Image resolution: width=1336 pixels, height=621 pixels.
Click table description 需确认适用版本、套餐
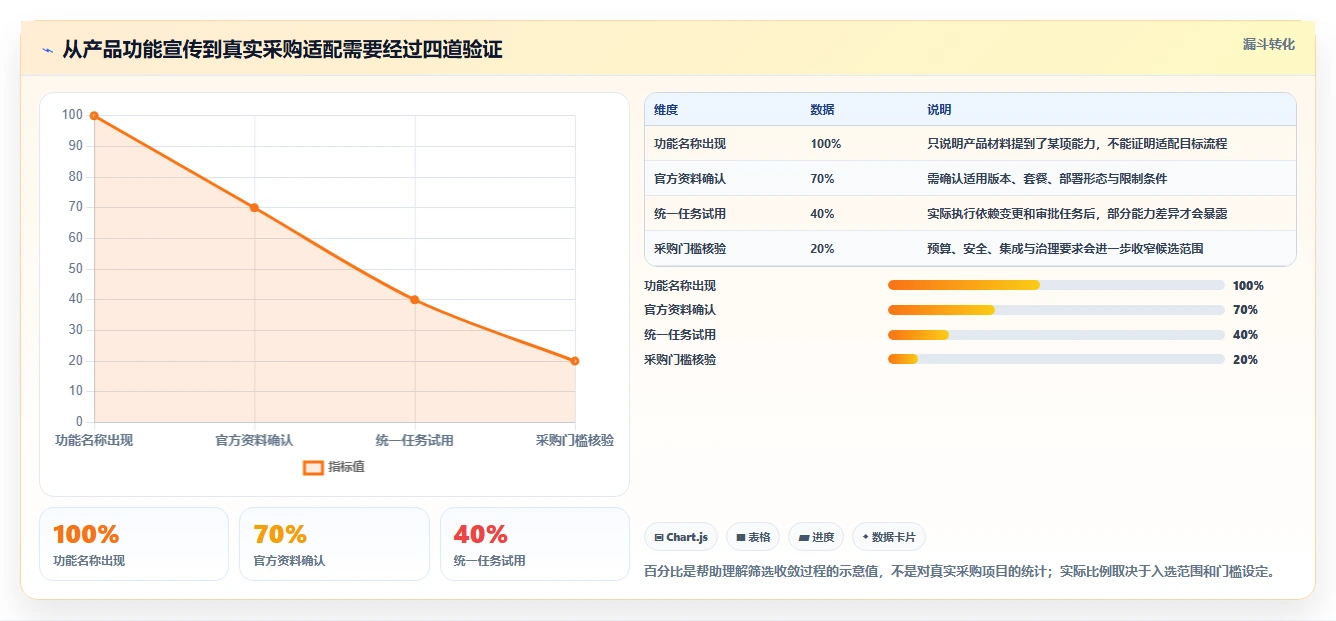coord(1047,179)
